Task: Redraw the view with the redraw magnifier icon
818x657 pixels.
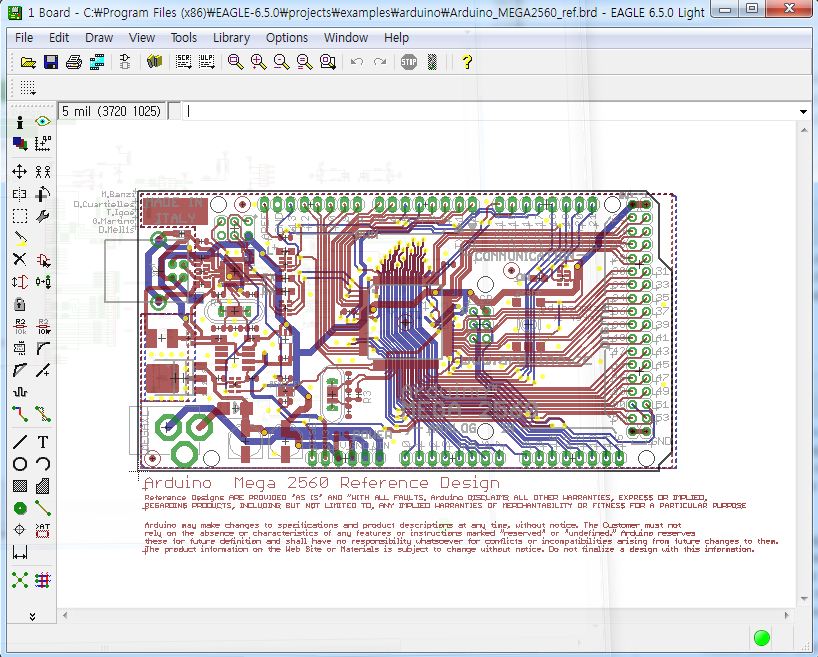Action: pyautogui.click(x=305, y=62)
